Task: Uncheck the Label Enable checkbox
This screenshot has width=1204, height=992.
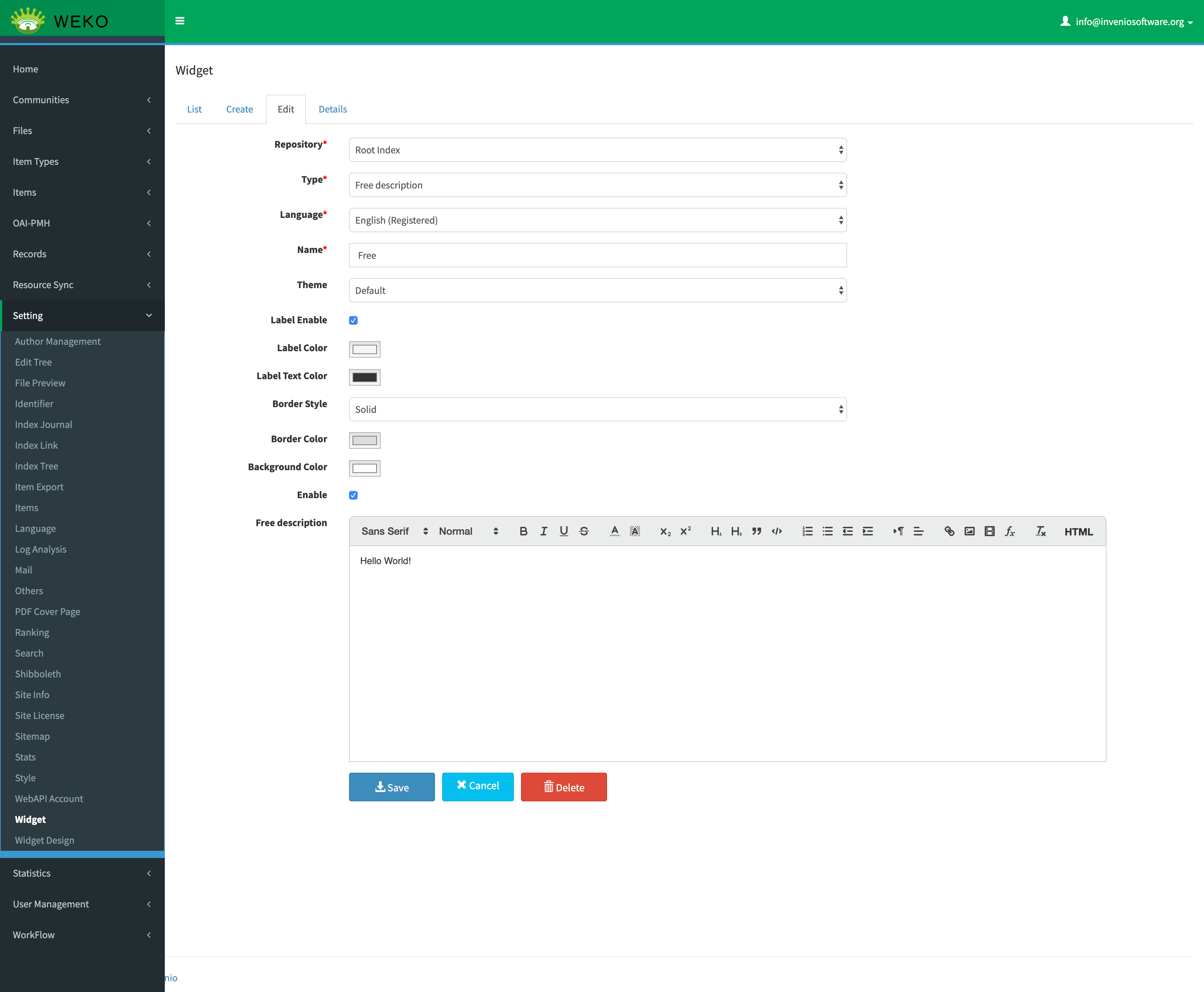Action: tap(353, 320)
